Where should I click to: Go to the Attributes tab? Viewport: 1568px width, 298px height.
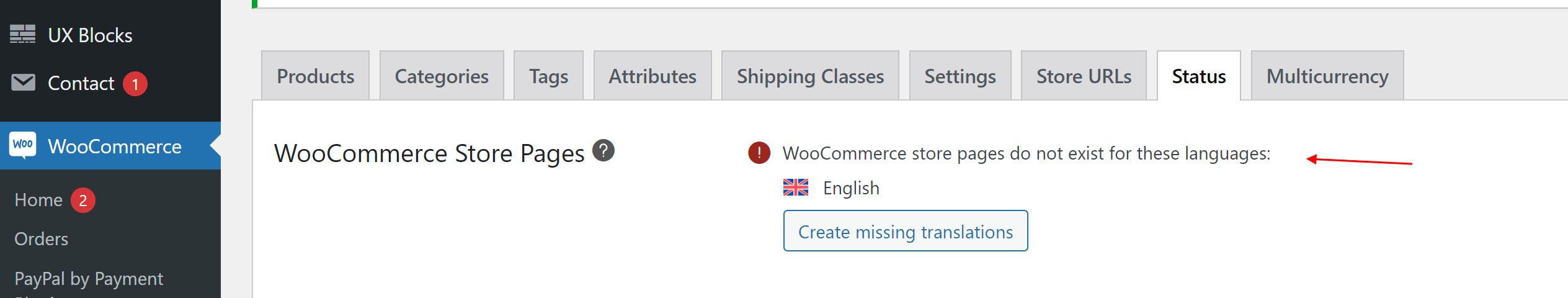653,76
